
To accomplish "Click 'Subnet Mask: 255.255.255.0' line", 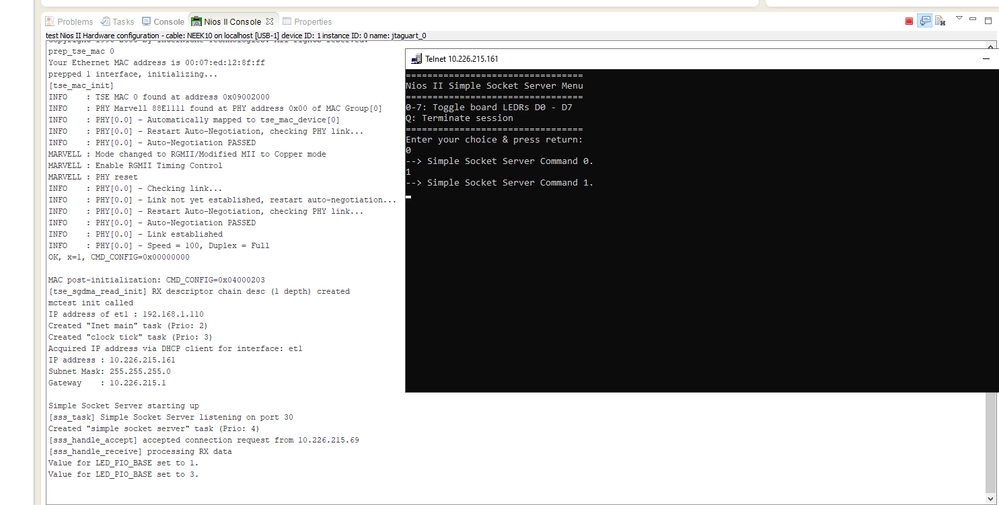I will 109,372.
